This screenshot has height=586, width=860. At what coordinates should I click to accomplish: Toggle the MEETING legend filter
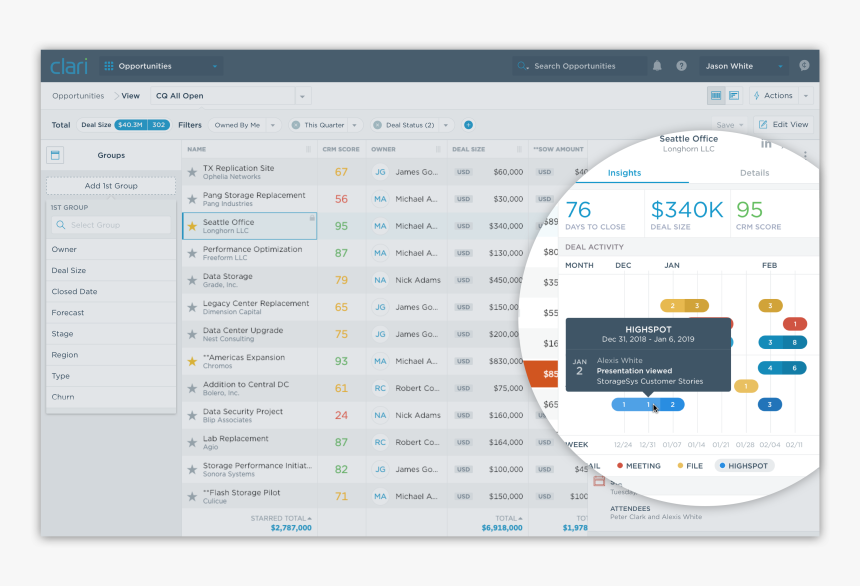click(638, 466)
